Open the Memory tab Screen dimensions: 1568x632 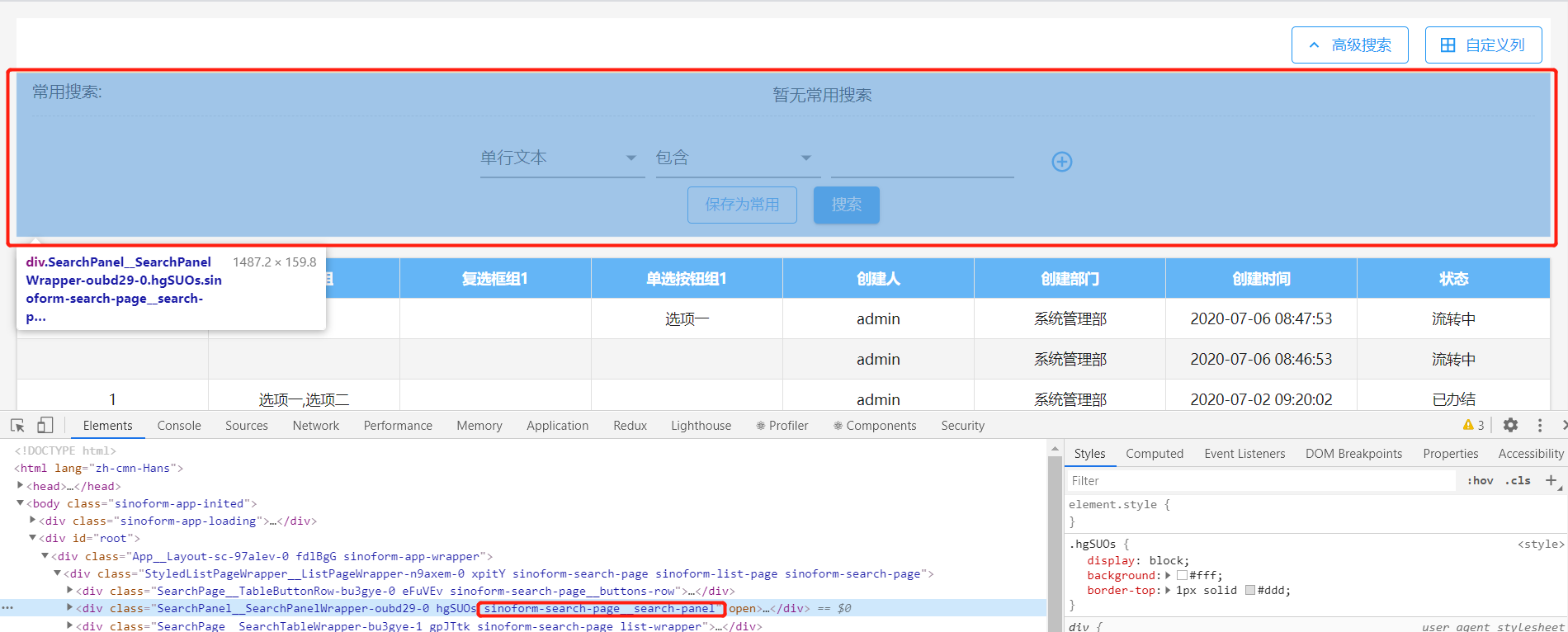click(479, 426)
